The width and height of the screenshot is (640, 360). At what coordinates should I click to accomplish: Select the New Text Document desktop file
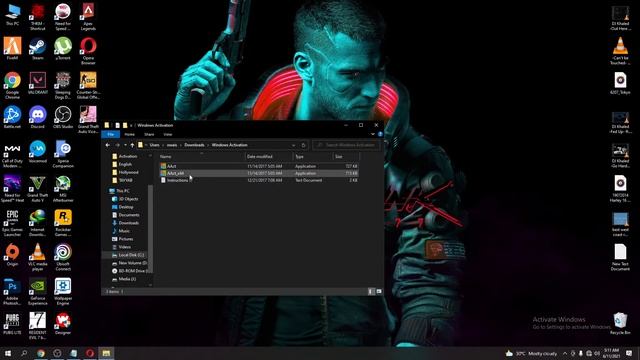pyautogui.click(x=620, y=257)
